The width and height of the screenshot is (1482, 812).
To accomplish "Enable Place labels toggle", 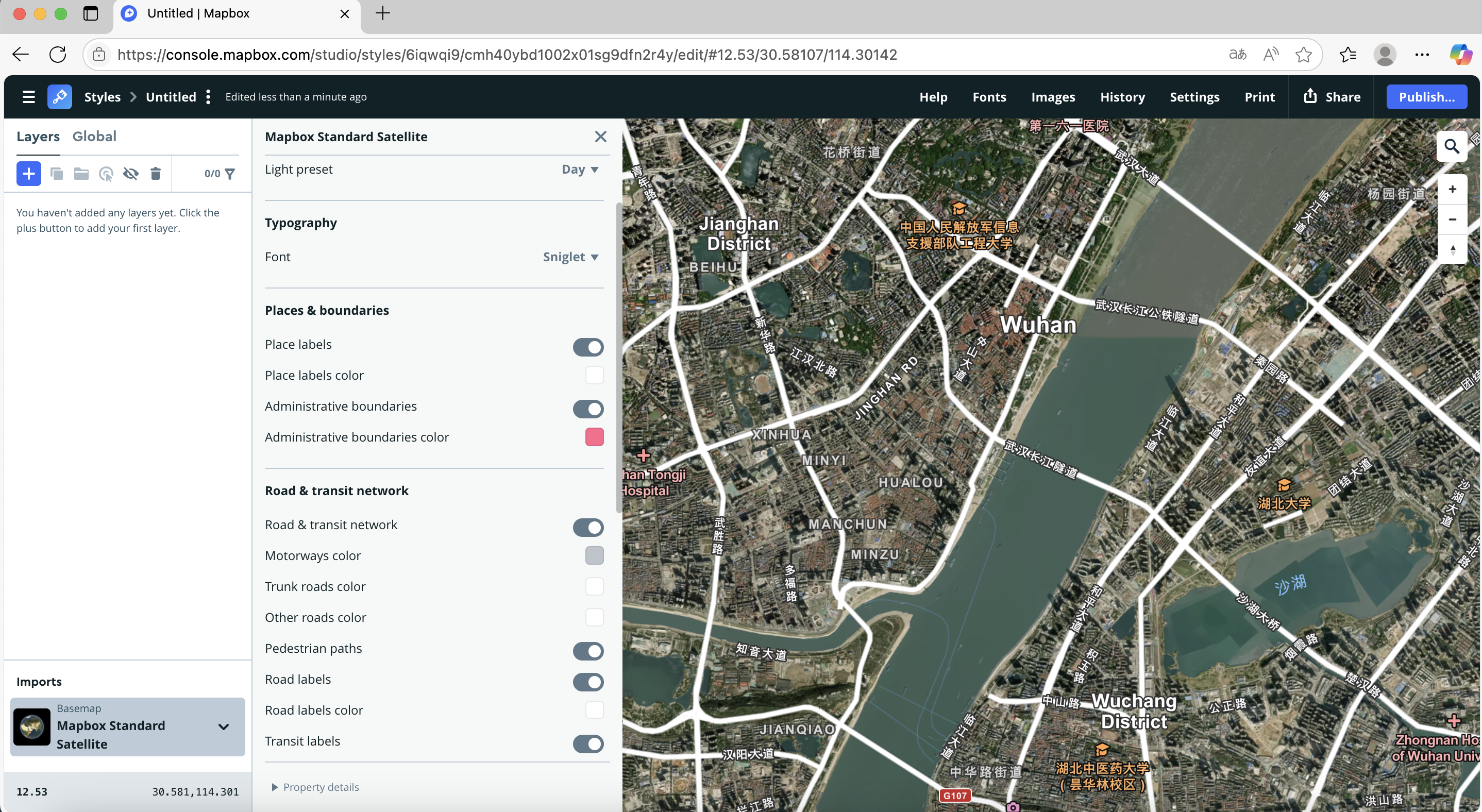I will [588, 347].
